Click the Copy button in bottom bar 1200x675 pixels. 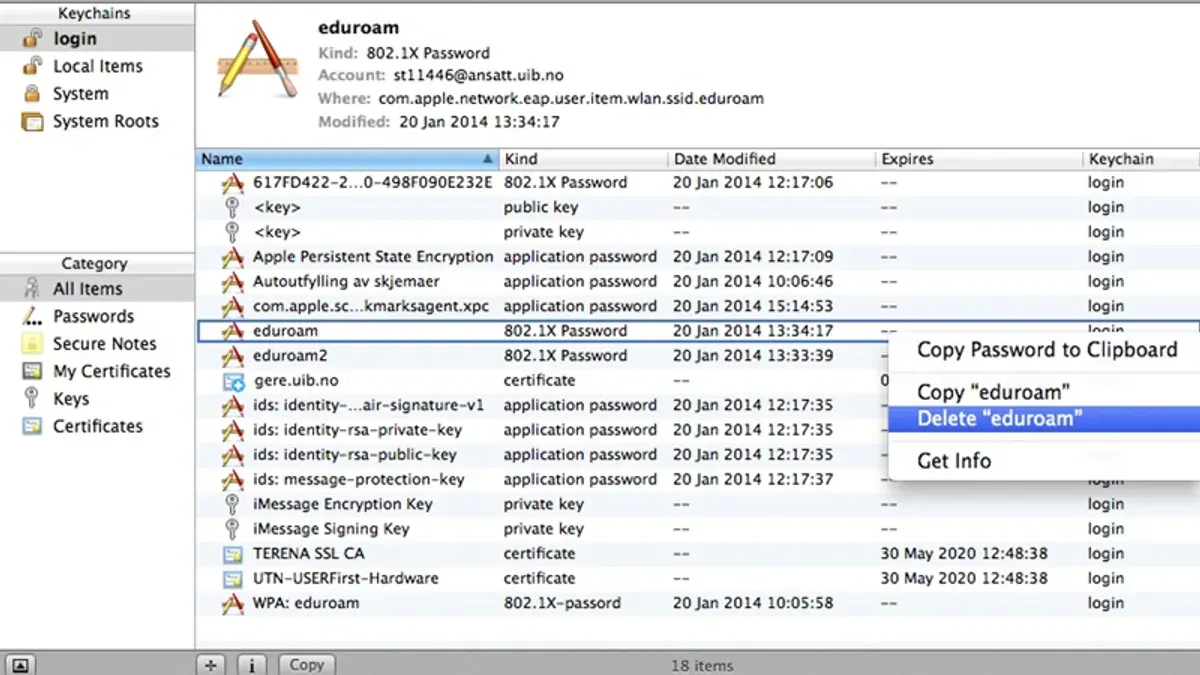coord(306,664)
